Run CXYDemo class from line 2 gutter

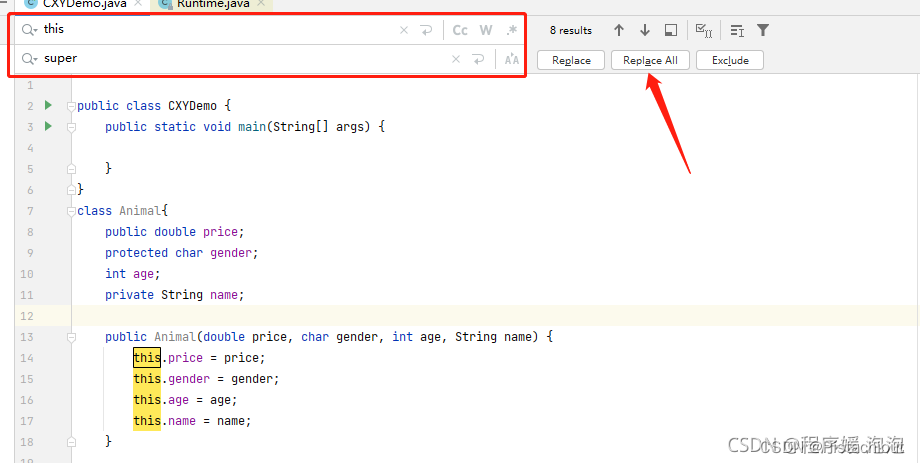coord(48,106)
